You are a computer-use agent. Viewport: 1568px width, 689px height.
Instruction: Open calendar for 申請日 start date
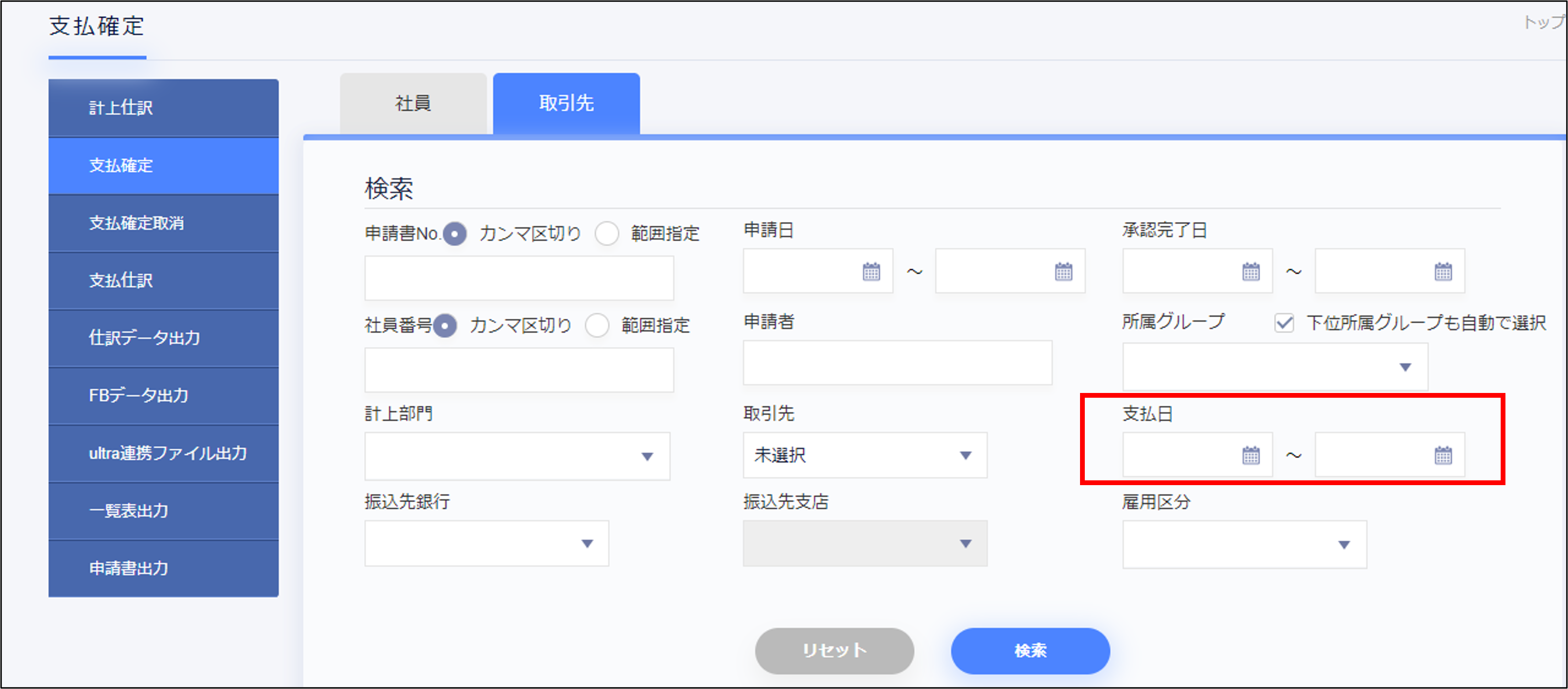[871, 272]
